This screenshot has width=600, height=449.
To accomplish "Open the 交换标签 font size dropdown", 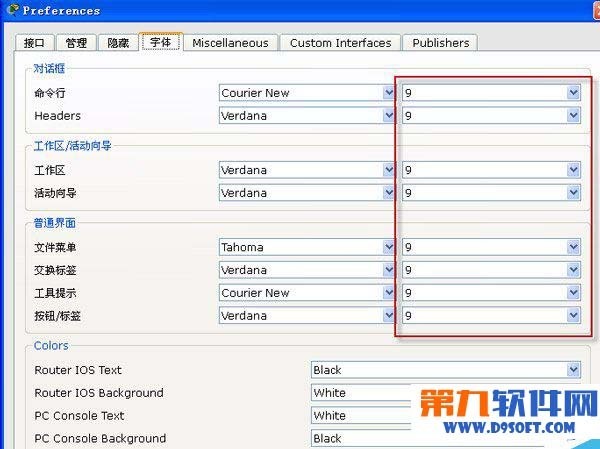I will click(x=573, y=270).
